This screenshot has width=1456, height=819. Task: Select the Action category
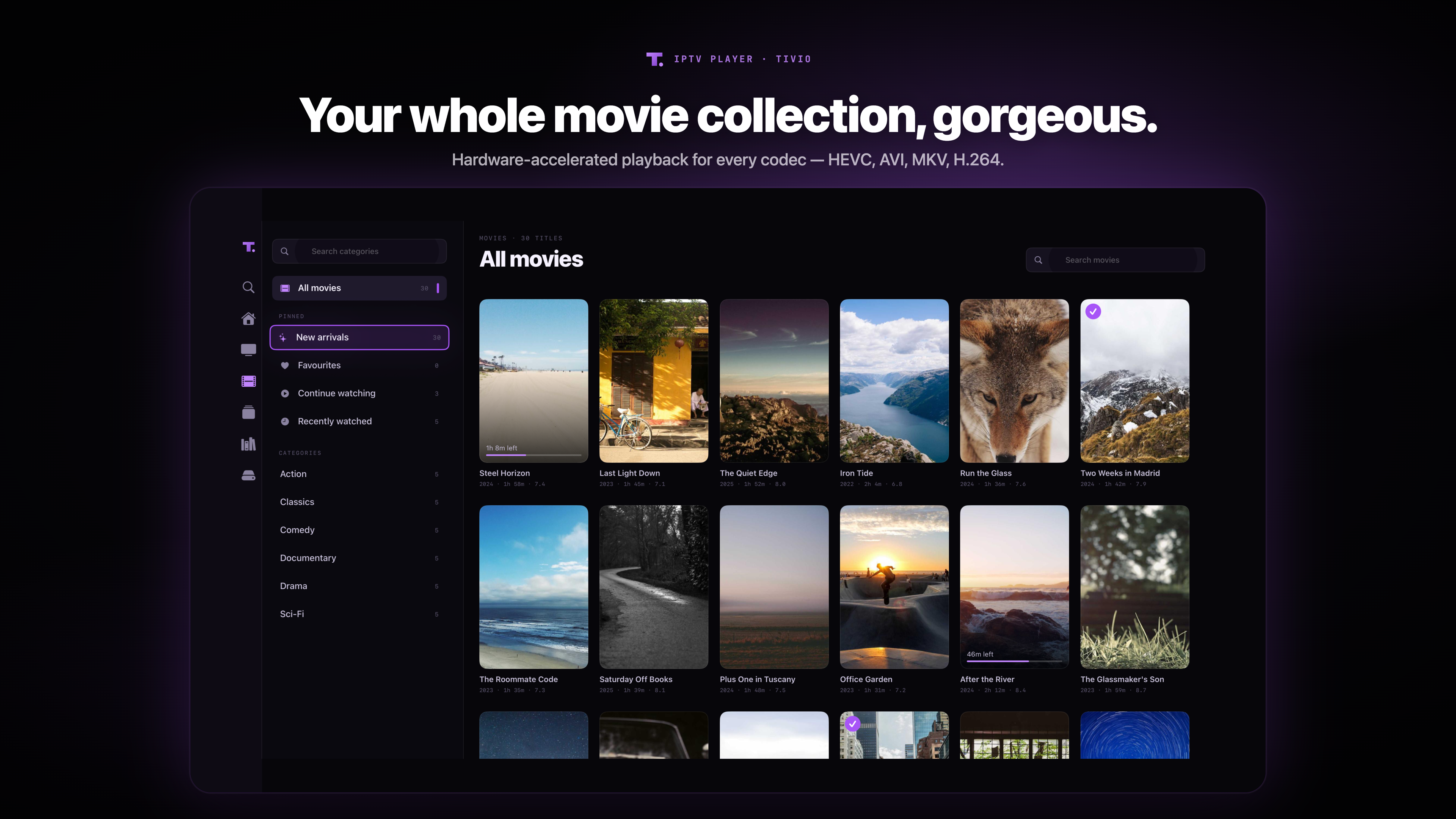[359, 474]
